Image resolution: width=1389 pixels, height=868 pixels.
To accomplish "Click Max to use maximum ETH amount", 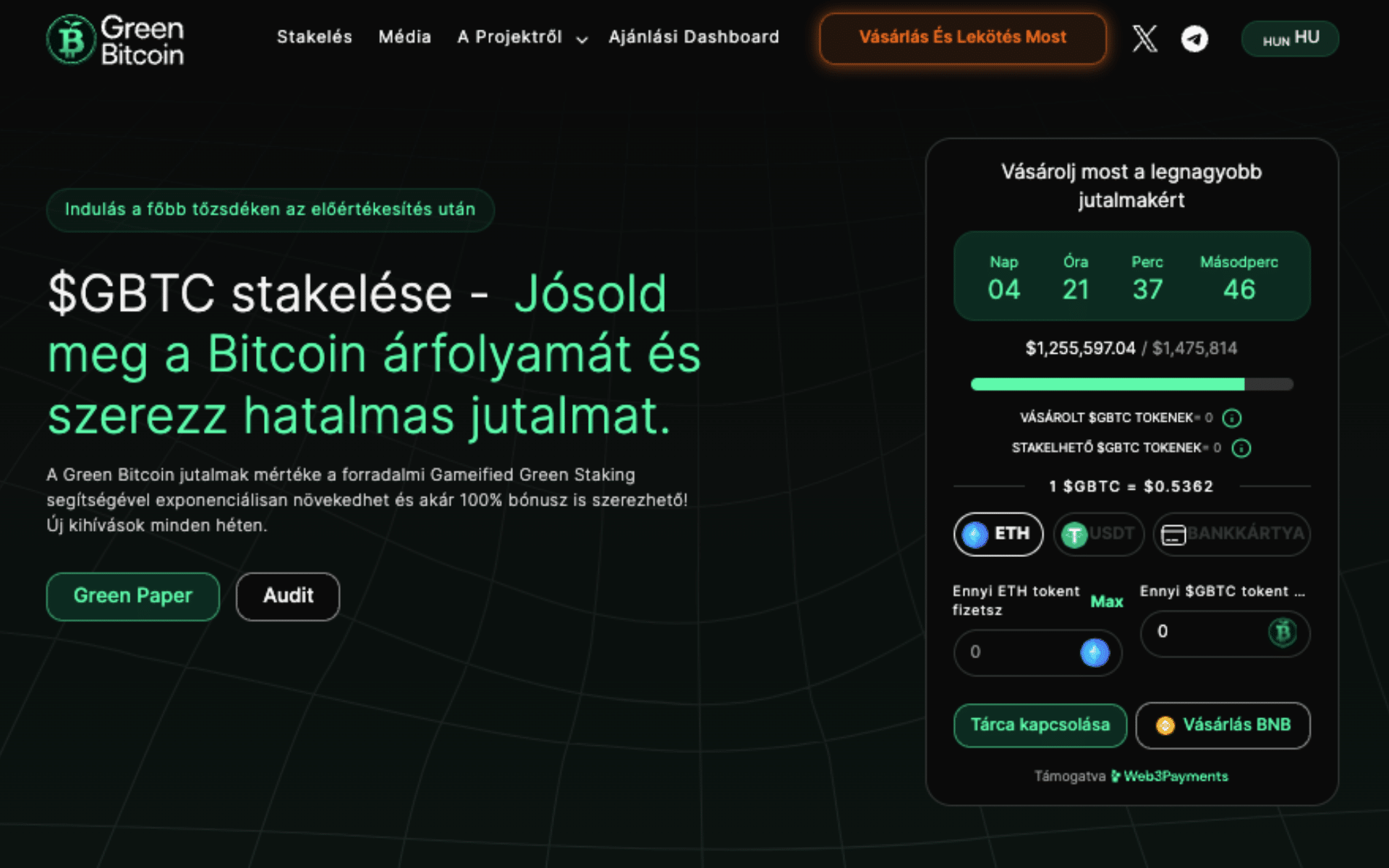I will [x=1106, y=602].
